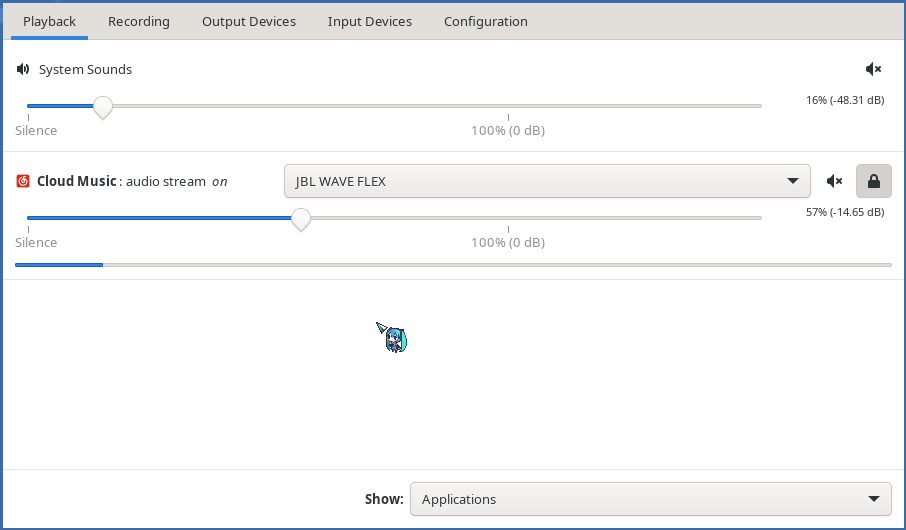Set System Sounds slider to 100% mark
This screenshot has height=530, width=906.
click(508, 106)
